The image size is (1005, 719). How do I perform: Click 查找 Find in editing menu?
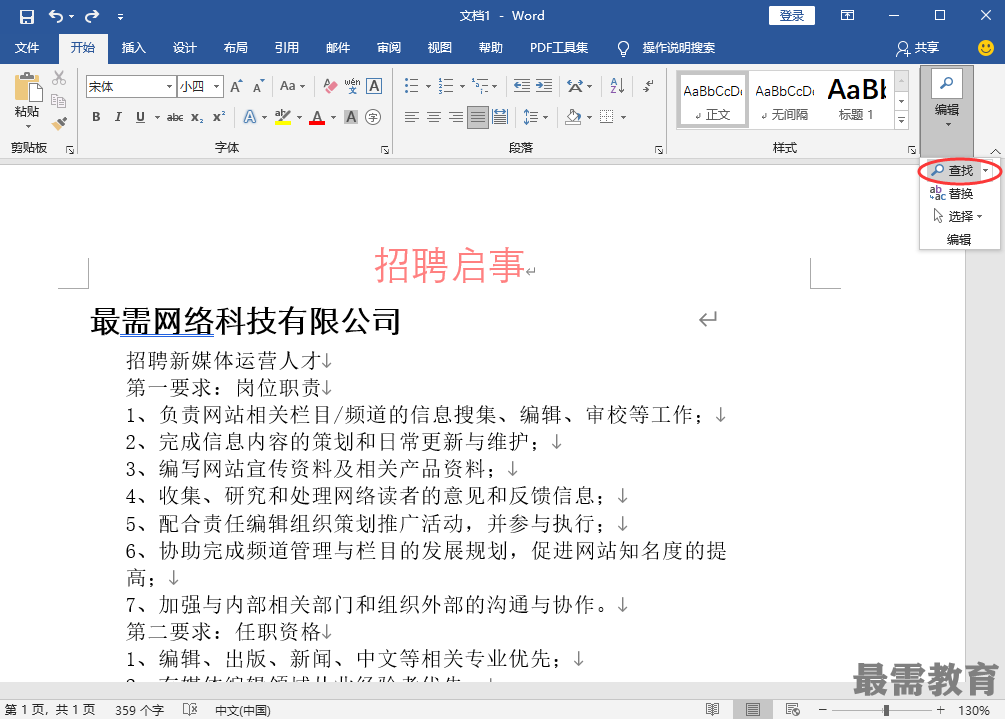953,170
